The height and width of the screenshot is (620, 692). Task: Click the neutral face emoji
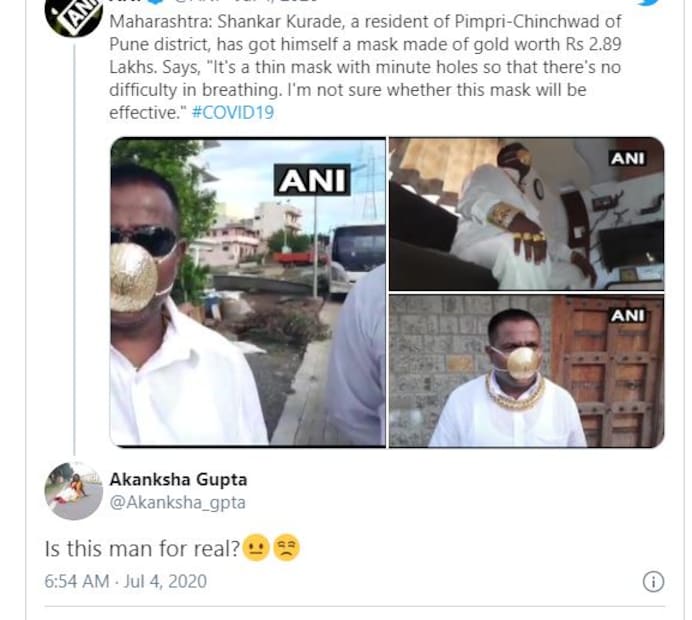(x=256, y=548)
